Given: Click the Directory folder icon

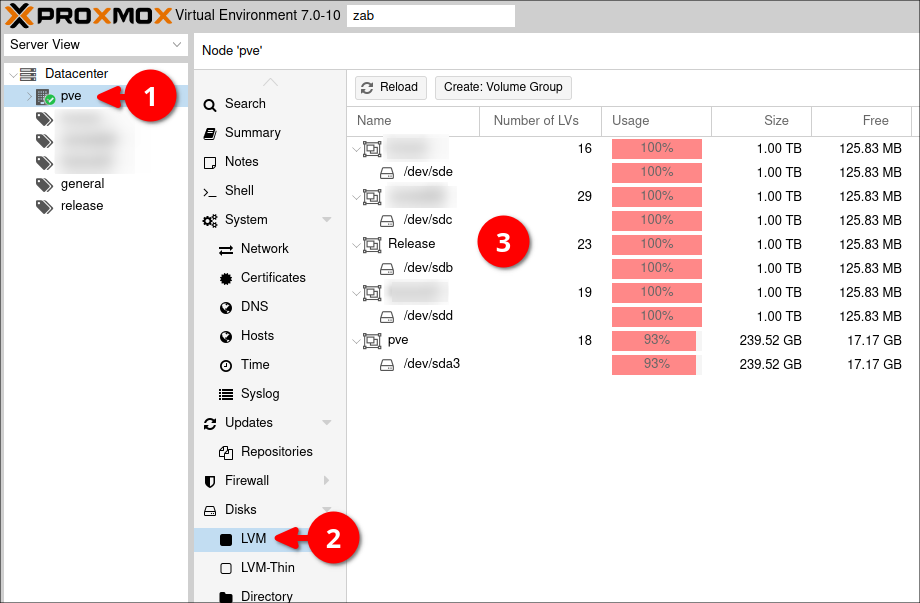Looking at the screenshot, I should (226, 597).
